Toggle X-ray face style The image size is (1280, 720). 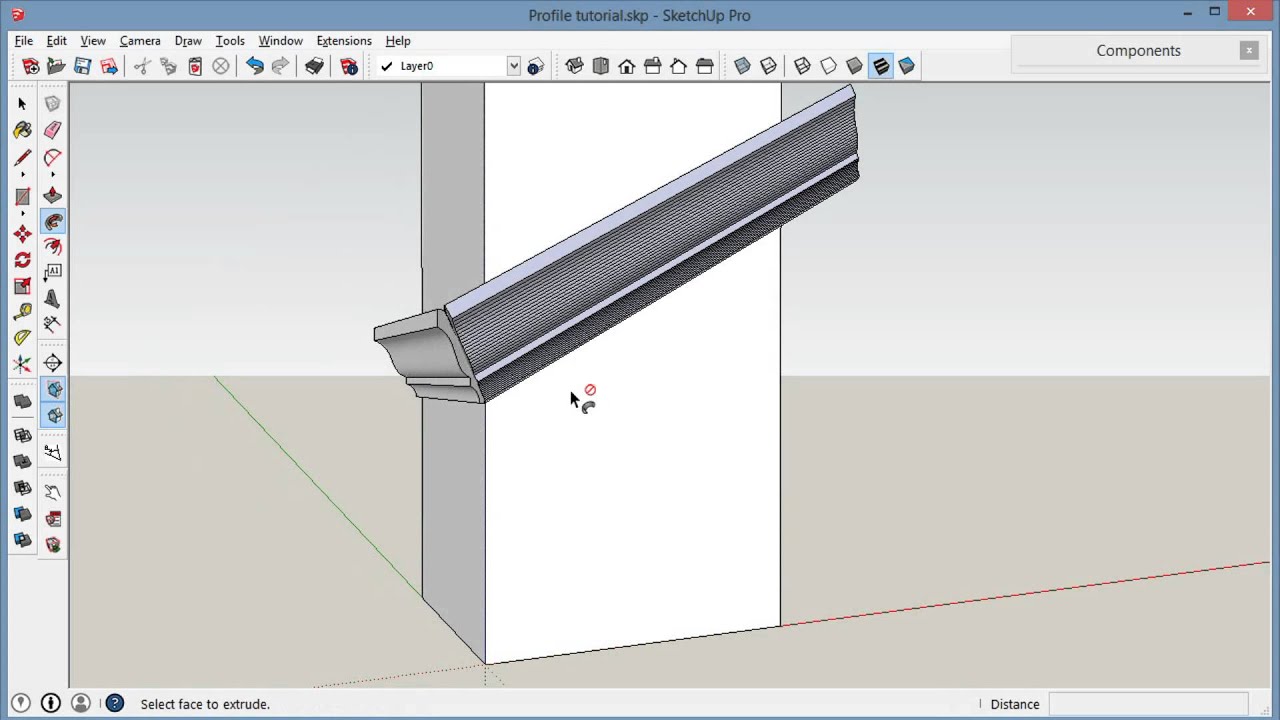[x=742, y=66]
